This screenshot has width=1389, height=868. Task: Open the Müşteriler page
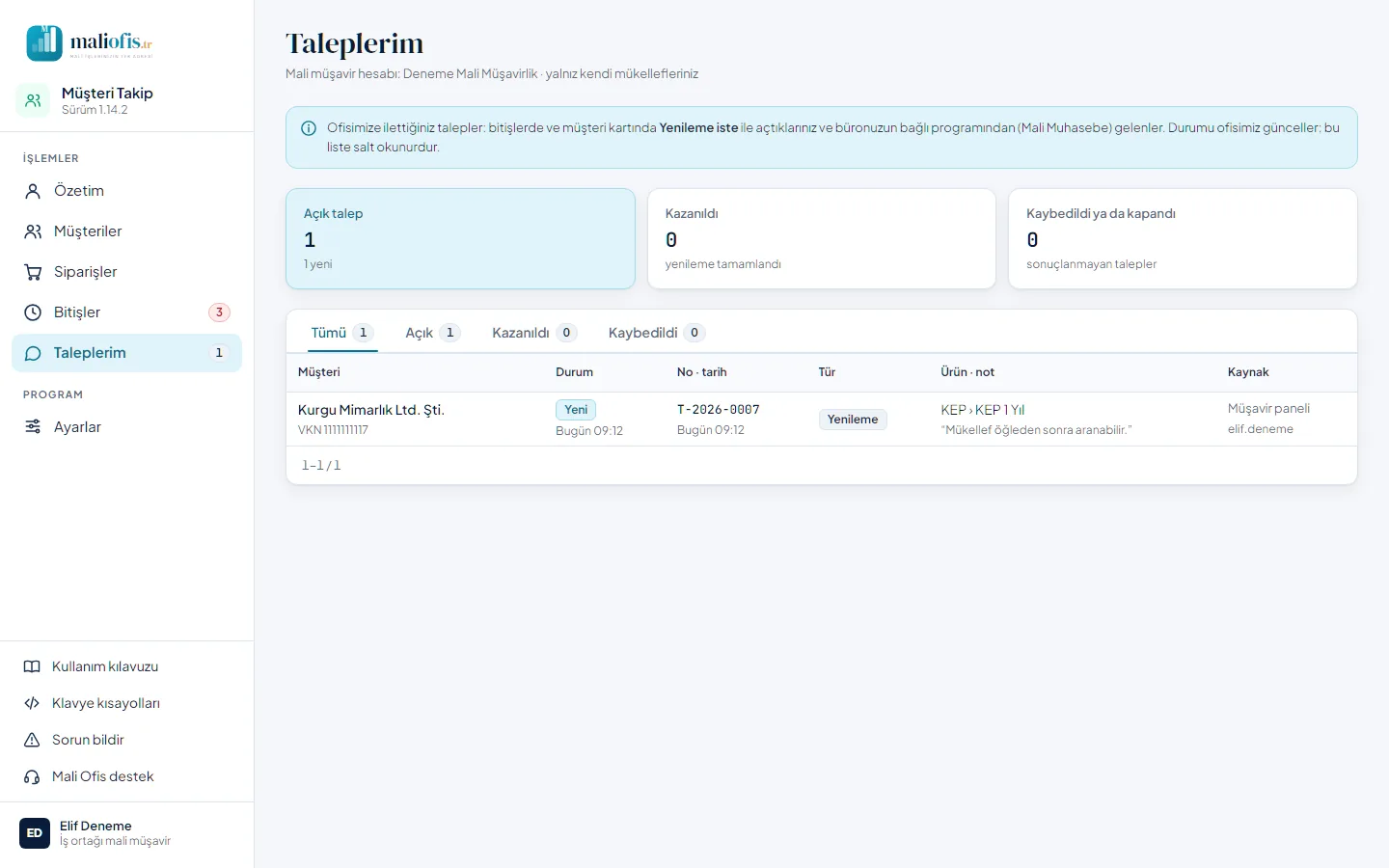tap(126, 231)
